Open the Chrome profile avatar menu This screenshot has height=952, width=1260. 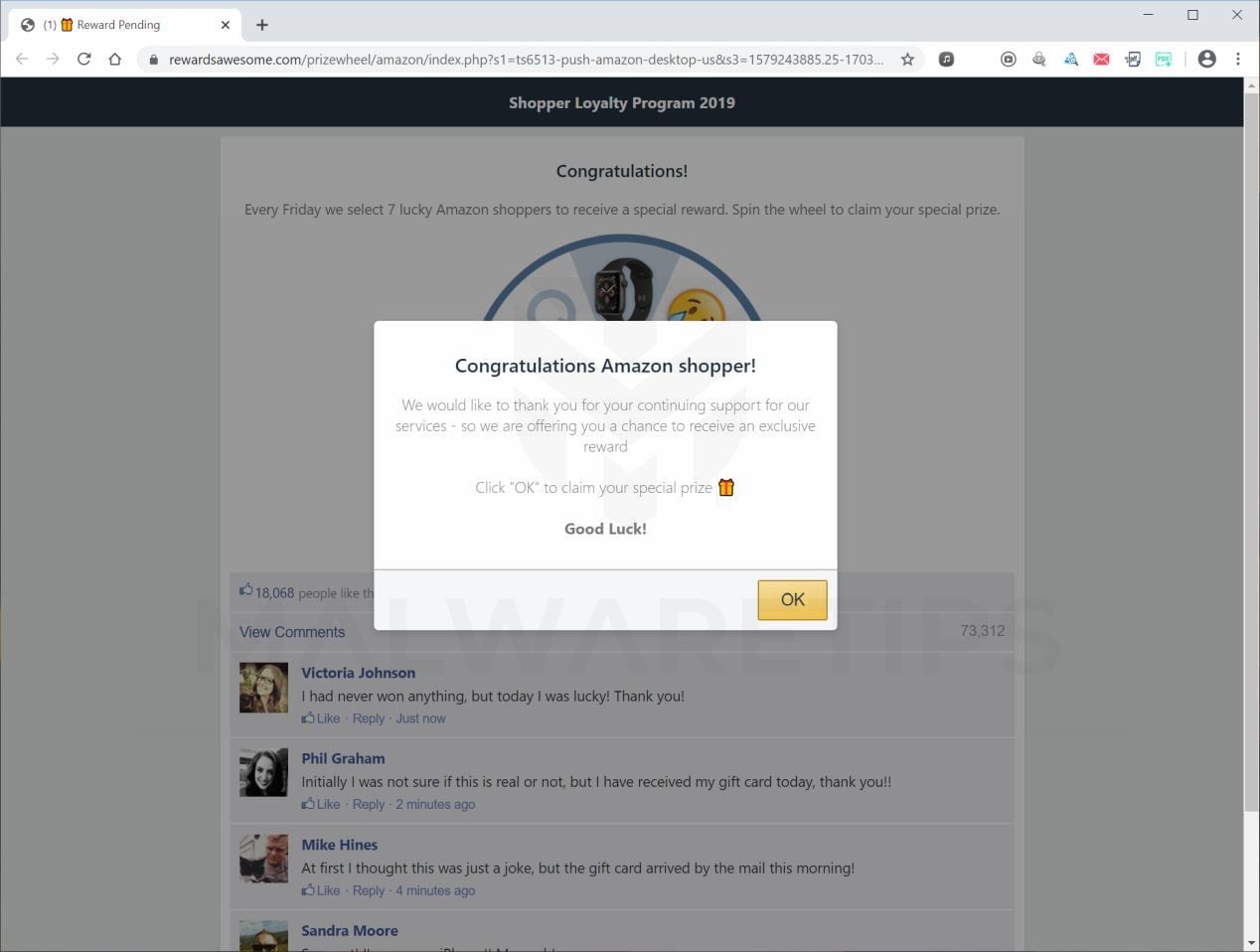[1206, 59]
